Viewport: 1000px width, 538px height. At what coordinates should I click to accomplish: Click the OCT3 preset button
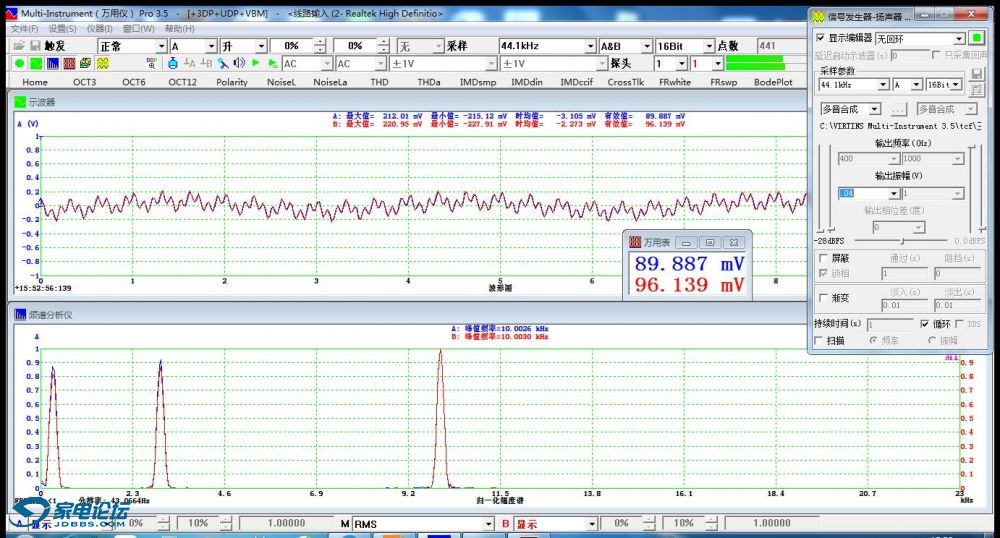point(84,82)
